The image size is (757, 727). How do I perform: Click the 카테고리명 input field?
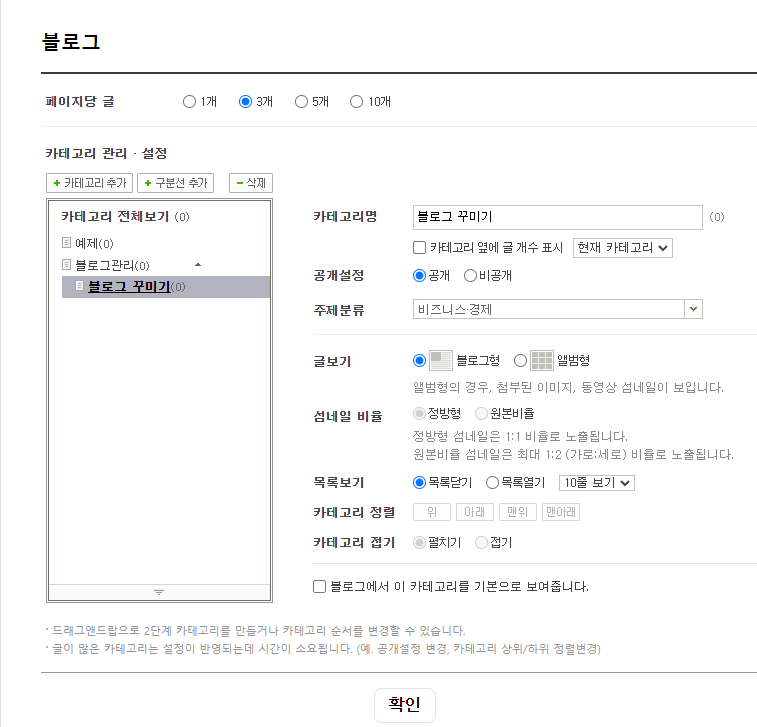click(558, 217)
